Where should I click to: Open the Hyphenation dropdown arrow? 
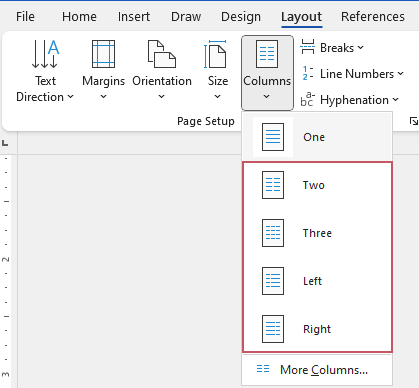click(395, 100)
